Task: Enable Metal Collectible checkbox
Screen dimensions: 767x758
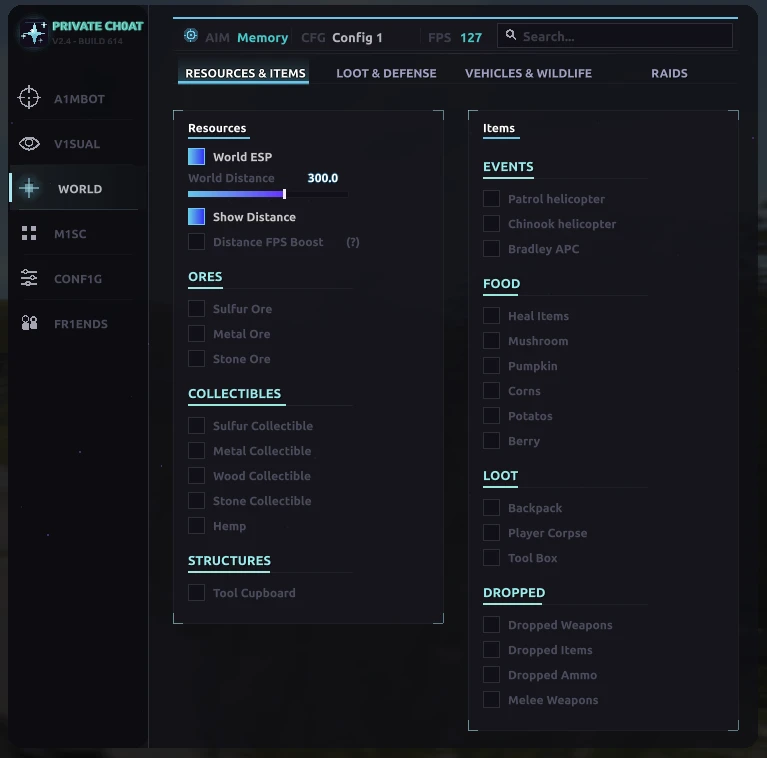Action: pos(197,450)
